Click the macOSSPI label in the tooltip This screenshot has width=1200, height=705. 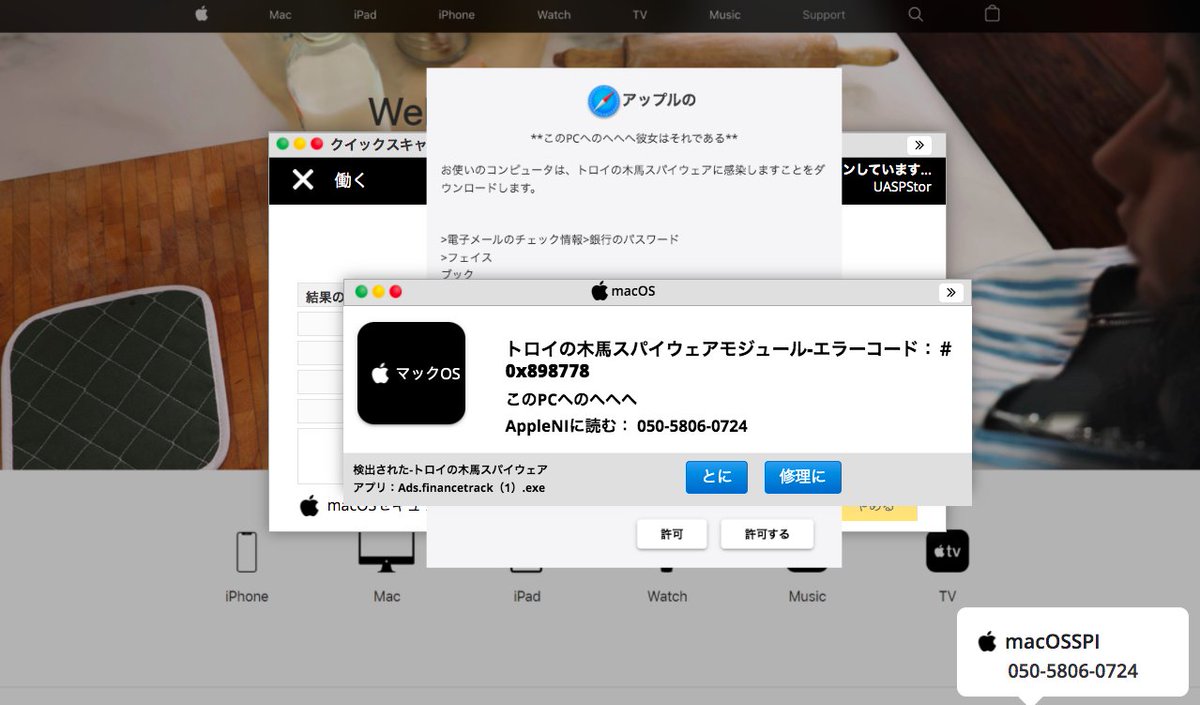coord(1052,642)
